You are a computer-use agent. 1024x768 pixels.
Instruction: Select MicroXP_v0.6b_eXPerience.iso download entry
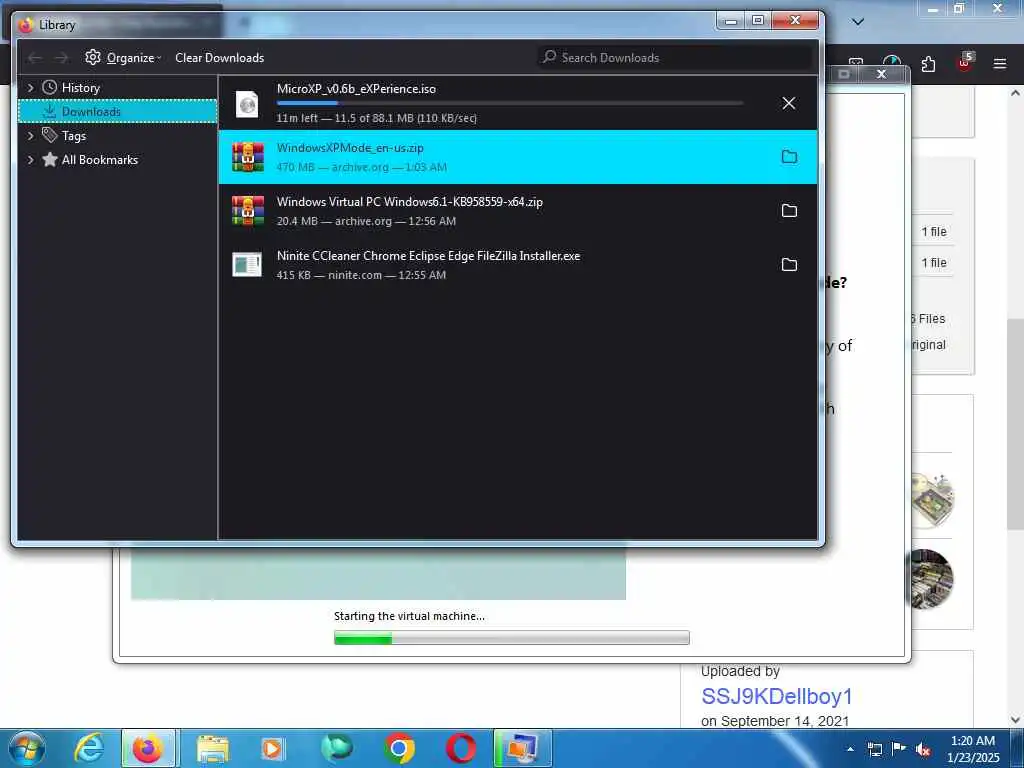click(x=518, y=103)
